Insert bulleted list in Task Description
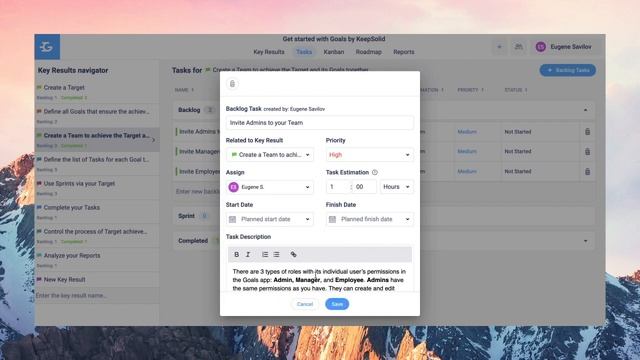This screenshot has height=360, width=640. (x=276, y=254)
